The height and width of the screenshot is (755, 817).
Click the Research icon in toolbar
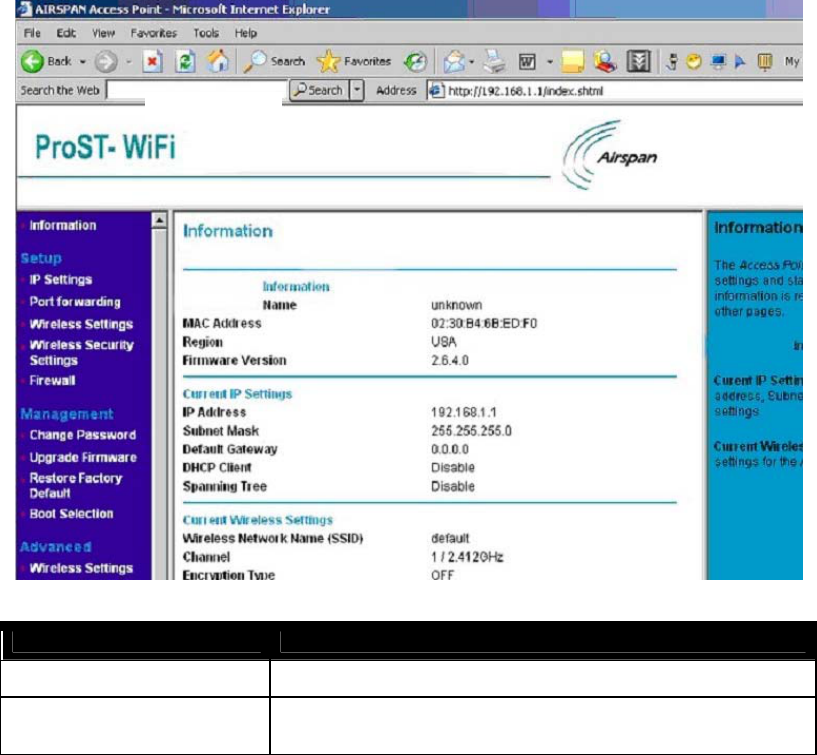605,62
